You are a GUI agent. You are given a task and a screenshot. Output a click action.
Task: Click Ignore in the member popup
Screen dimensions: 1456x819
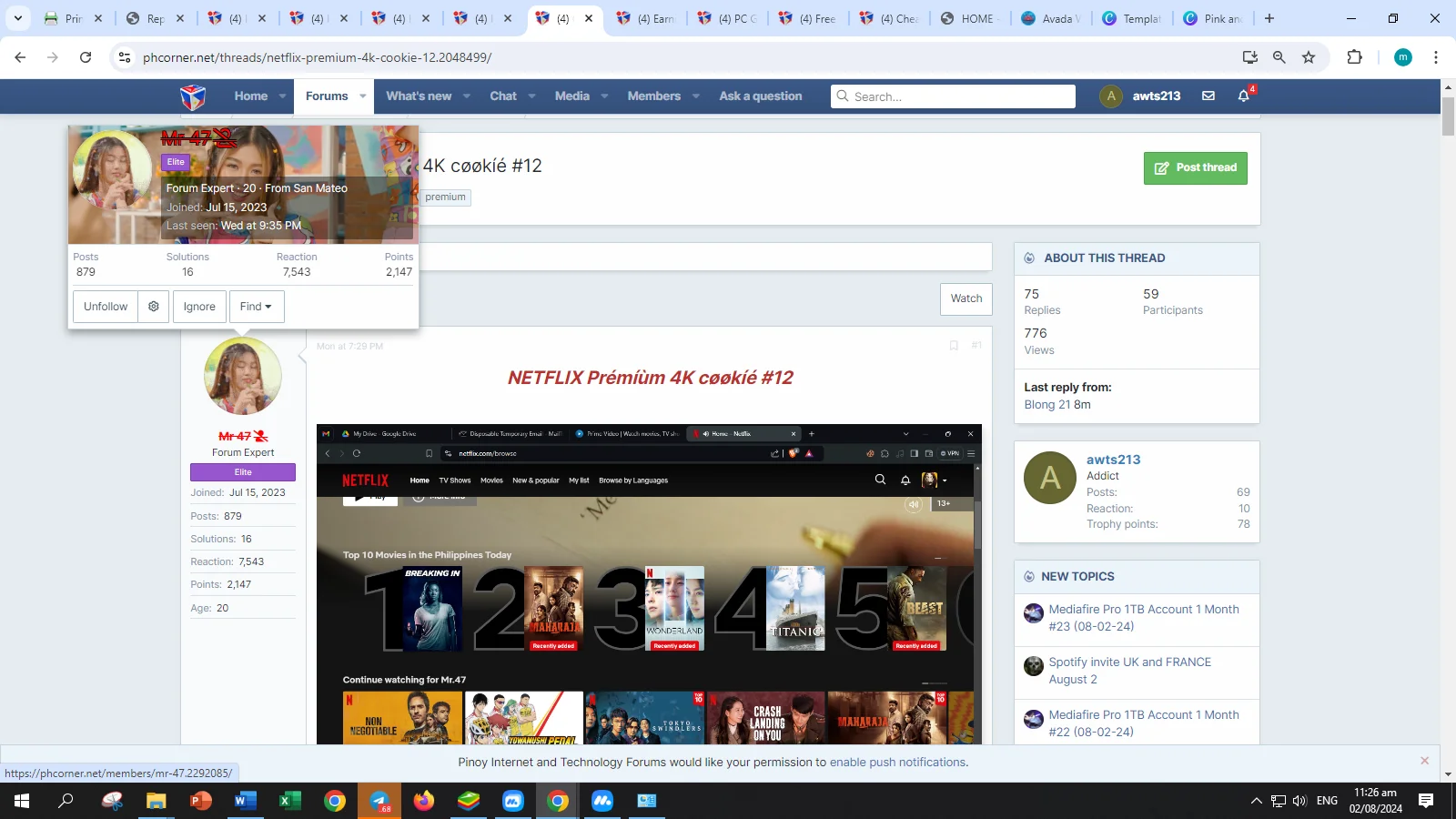click(199, 307)
